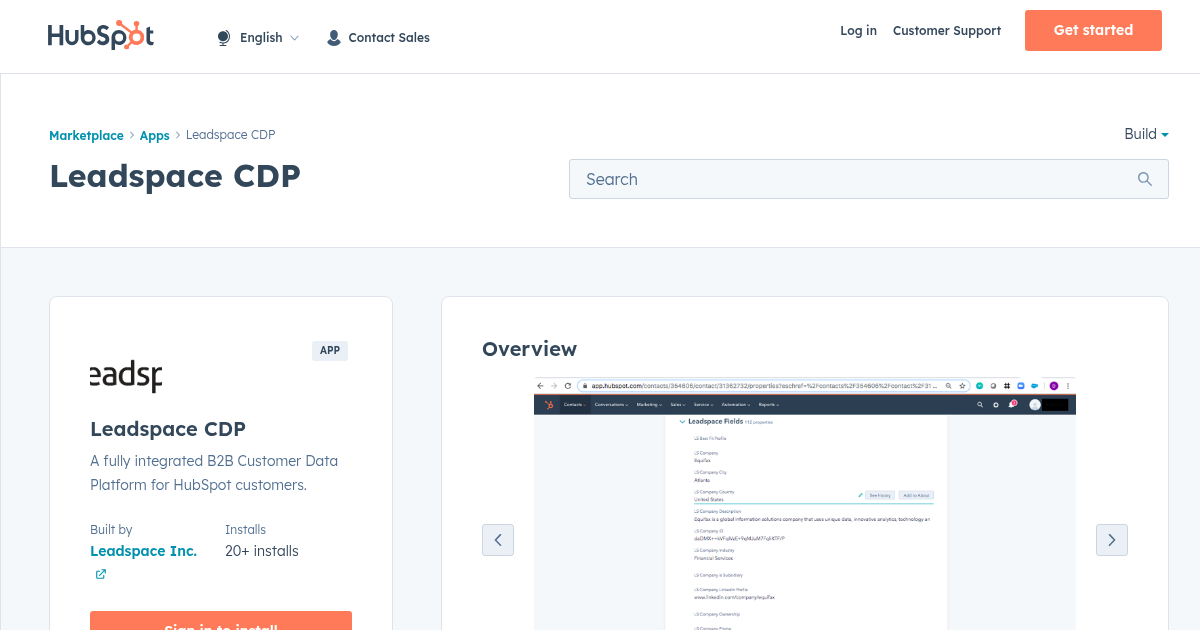Select the Contact Sales person icon

point(334,38)
